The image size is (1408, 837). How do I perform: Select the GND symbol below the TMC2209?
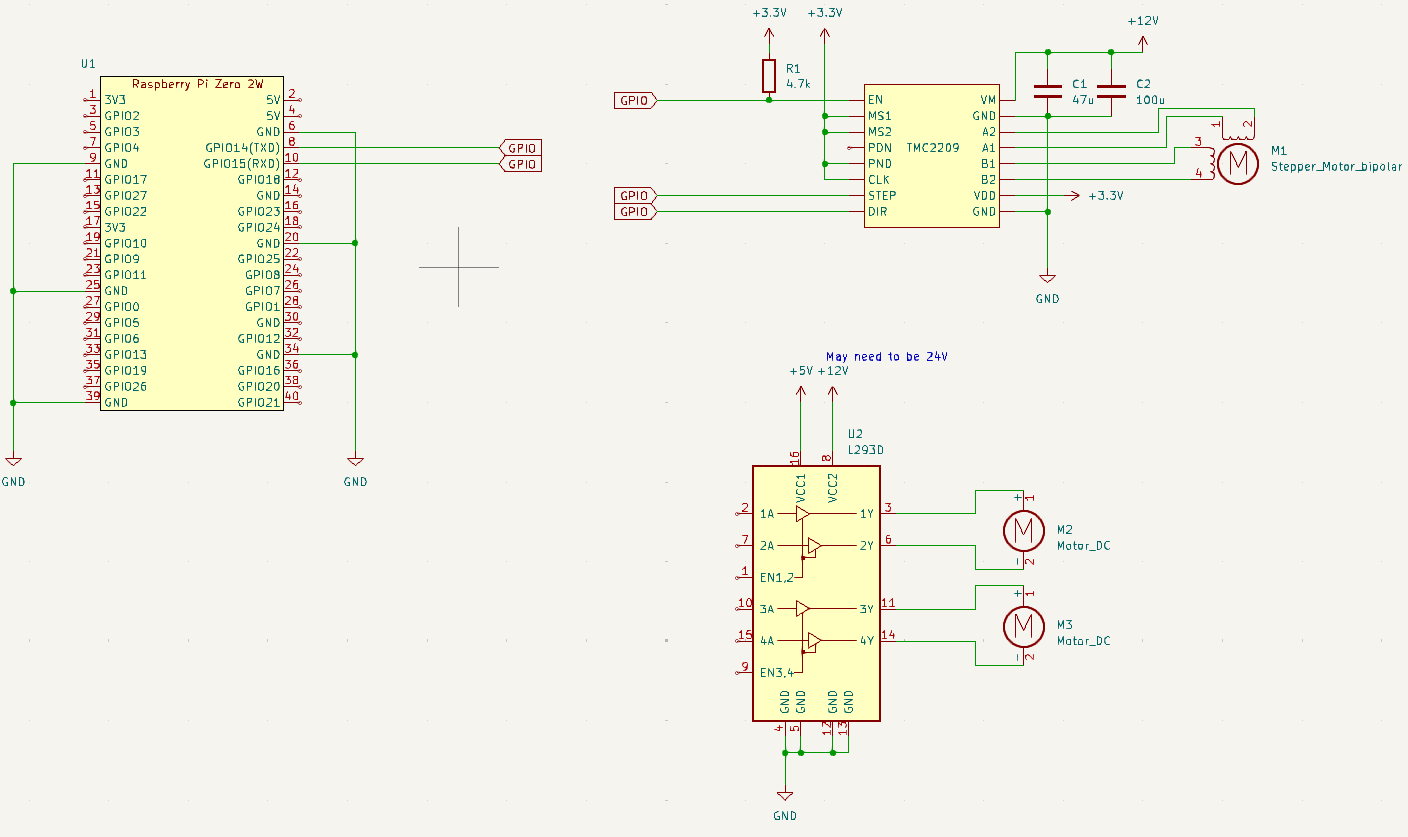(x=1047, y=279)
